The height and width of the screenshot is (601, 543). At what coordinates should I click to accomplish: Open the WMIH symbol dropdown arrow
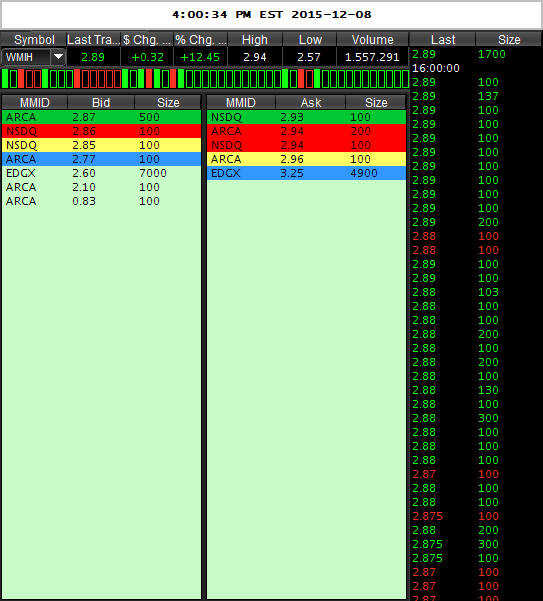click(x=58, y=57)
